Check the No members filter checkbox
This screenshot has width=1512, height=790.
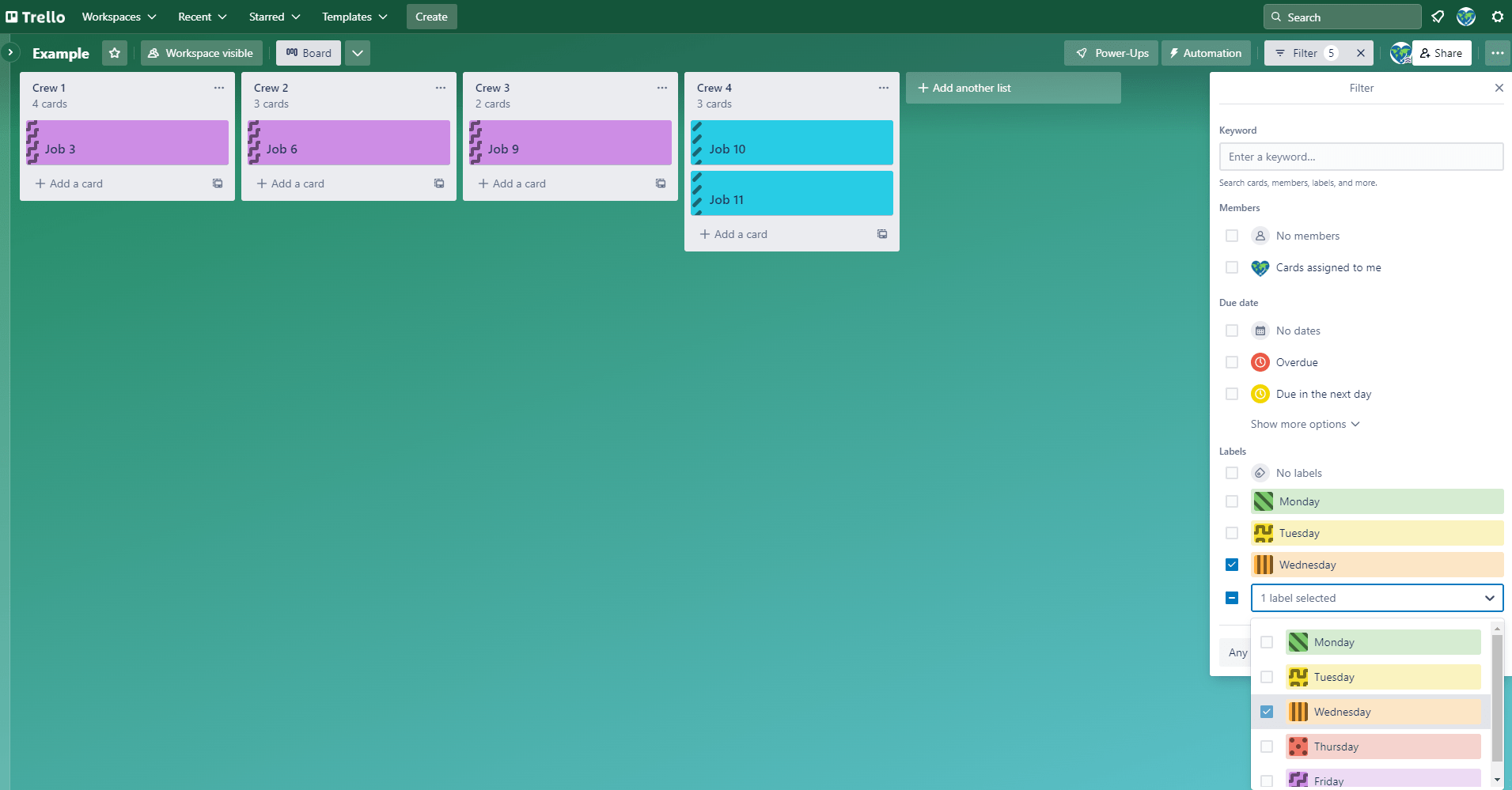pyautogui.click(x=1232, y=235)
